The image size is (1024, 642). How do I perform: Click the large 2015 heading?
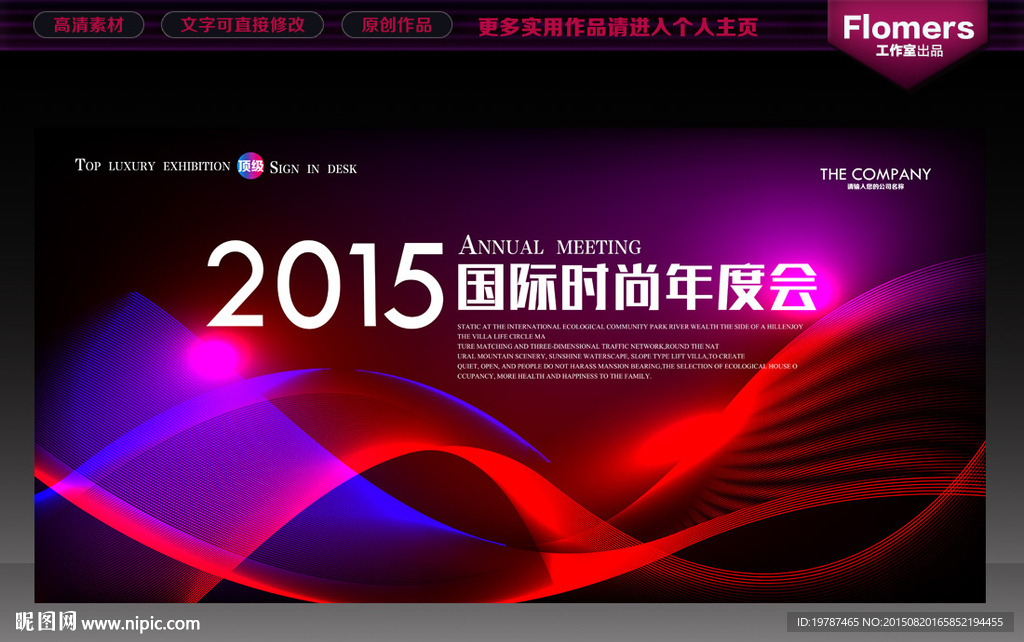click(x=325, y=284)
